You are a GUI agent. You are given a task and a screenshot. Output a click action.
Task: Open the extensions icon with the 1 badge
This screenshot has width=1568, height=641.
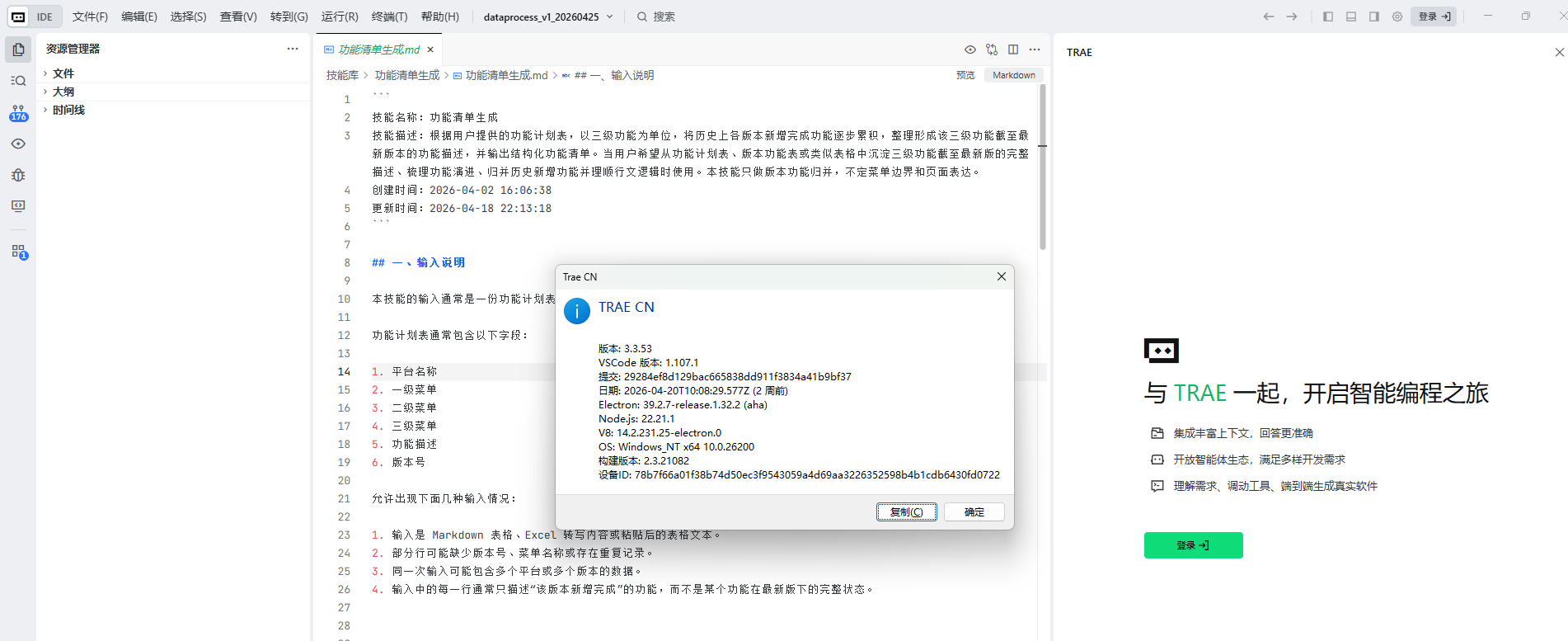point(18,252)
